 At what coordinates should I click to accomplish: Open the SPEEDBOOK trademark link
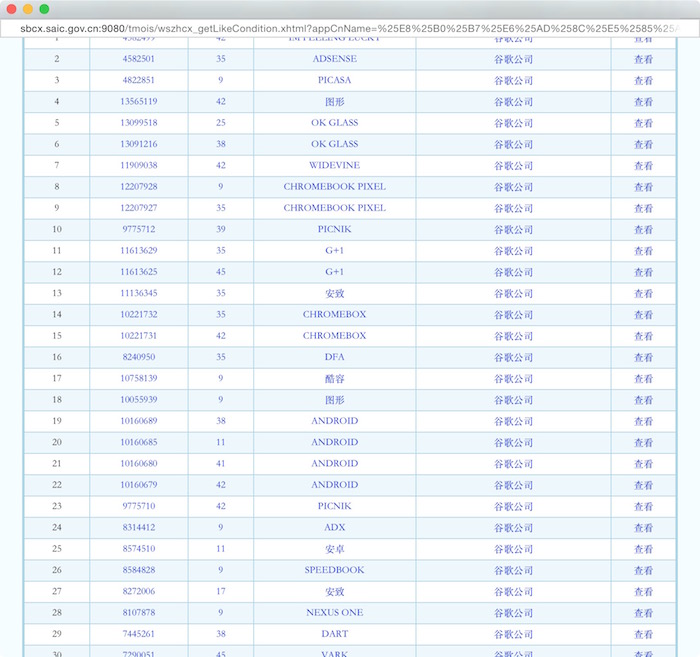tap(334, 570)
